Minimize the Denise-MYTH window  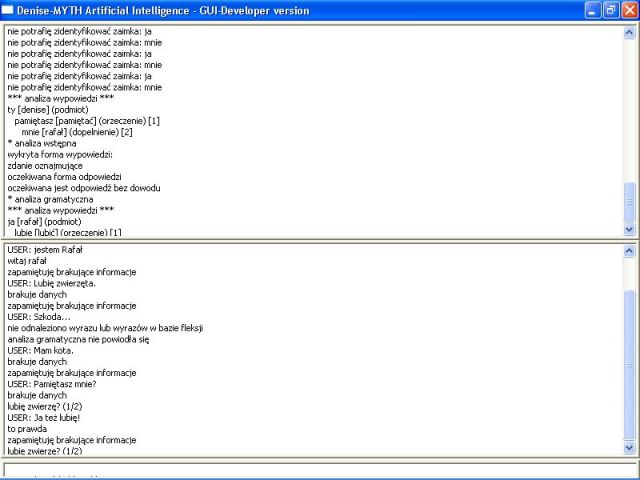593,10
